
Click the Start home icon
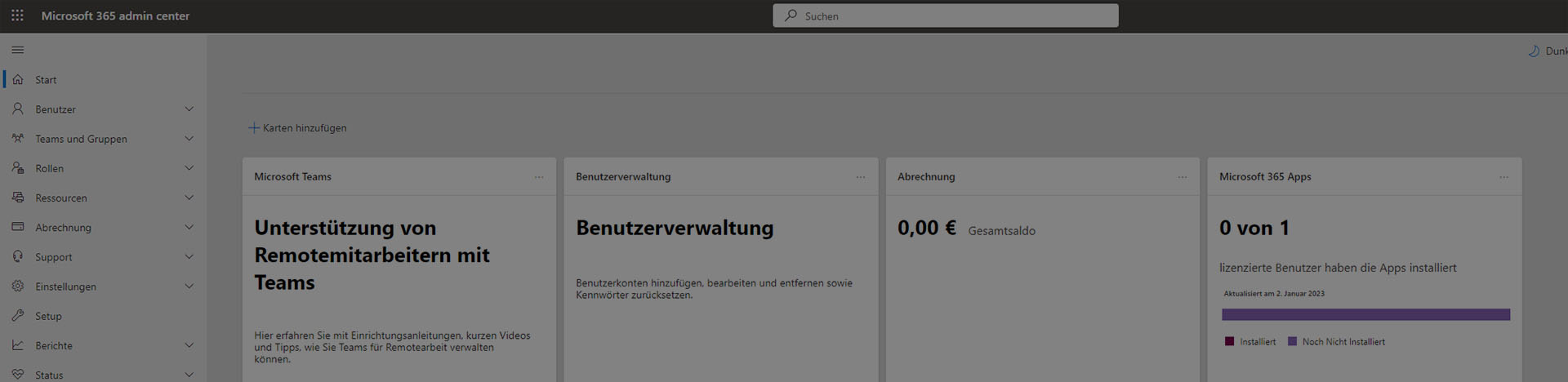point(18,80)
